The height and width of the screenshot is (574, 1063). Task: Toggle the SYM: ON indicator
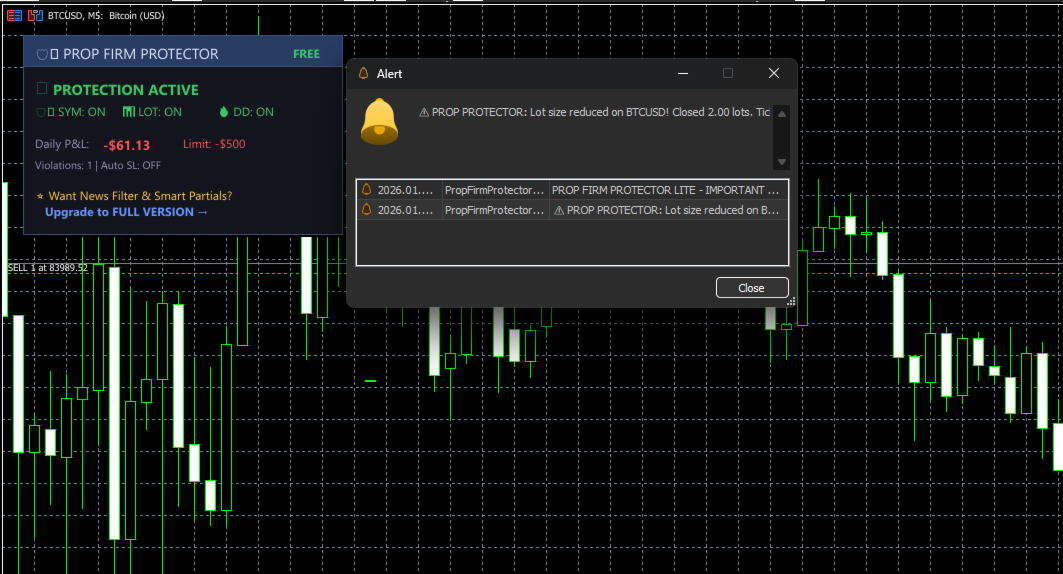pos(71,112)
